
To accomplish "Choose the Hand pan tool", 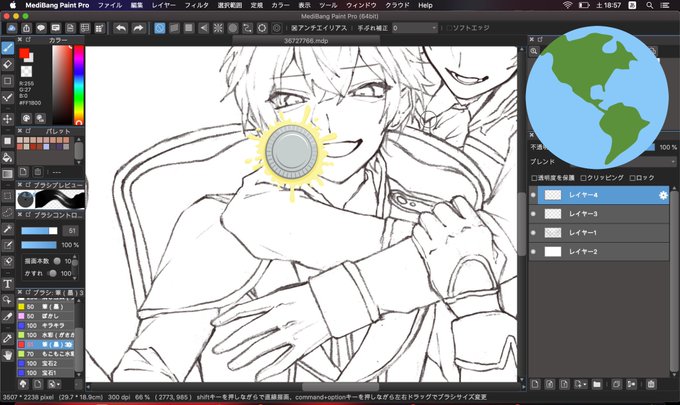I will click(x=7, y=356).
